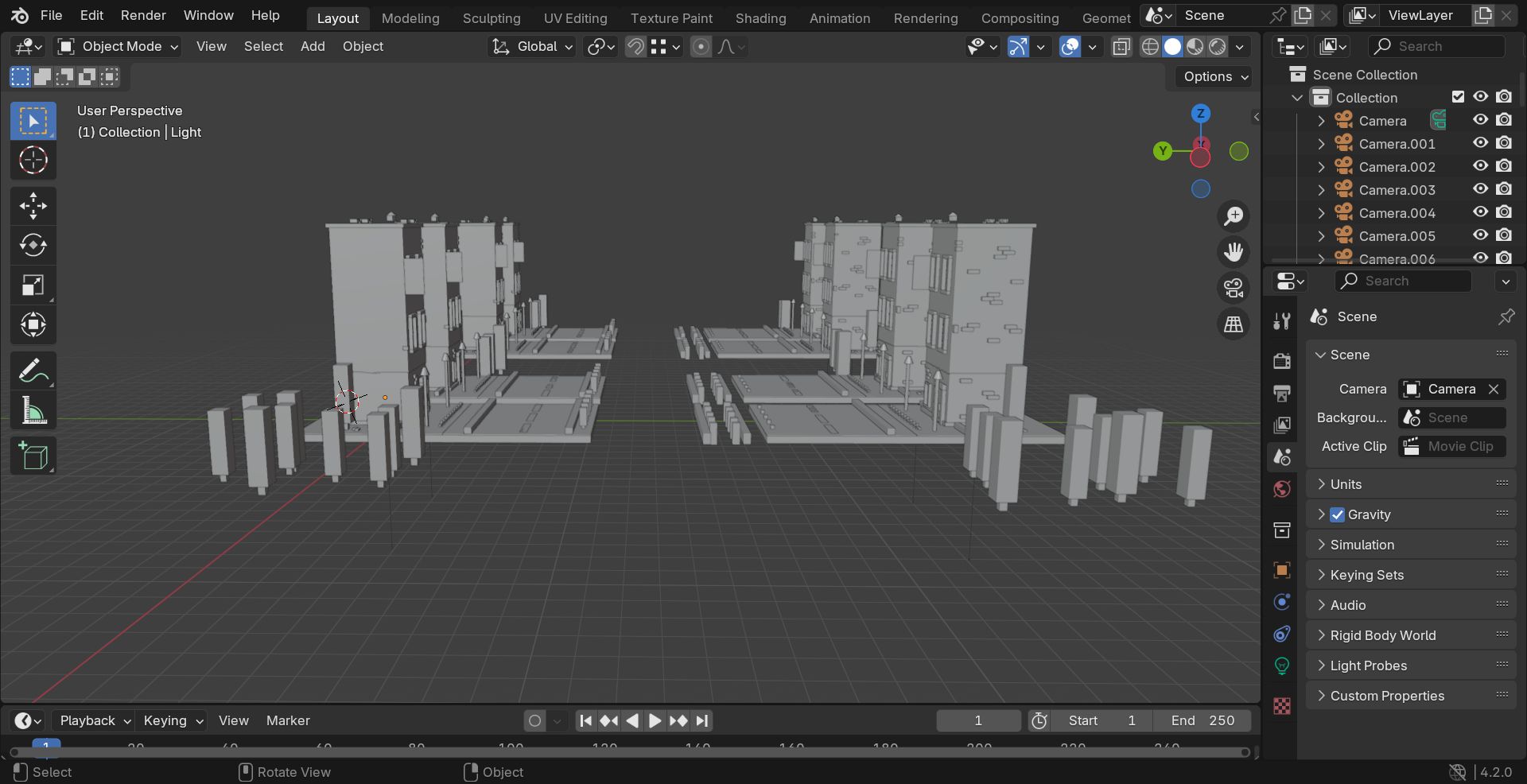Uncheck the Gravity checkbox
Screen dimensions: 1527x784
pyautogui.click(x=1338, y=514)
